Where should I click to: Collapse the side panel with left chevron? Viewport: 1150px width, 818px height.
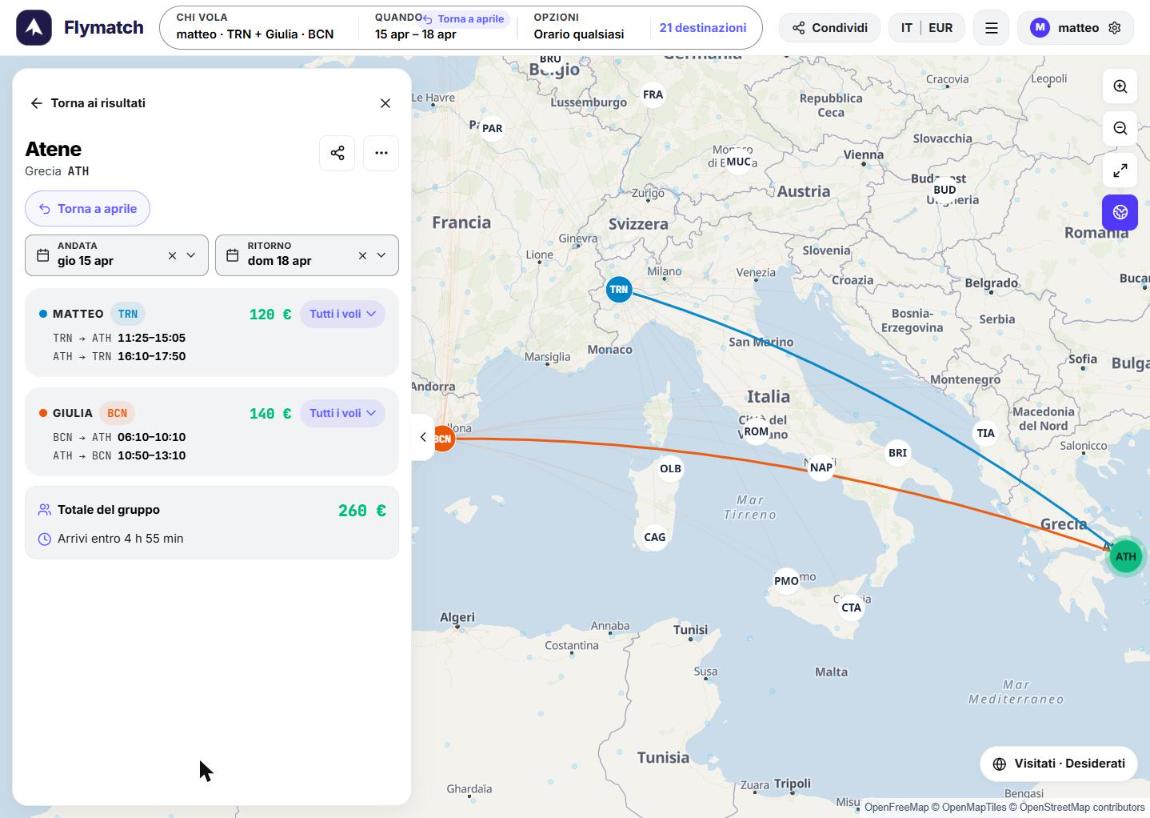pos(423,437)
